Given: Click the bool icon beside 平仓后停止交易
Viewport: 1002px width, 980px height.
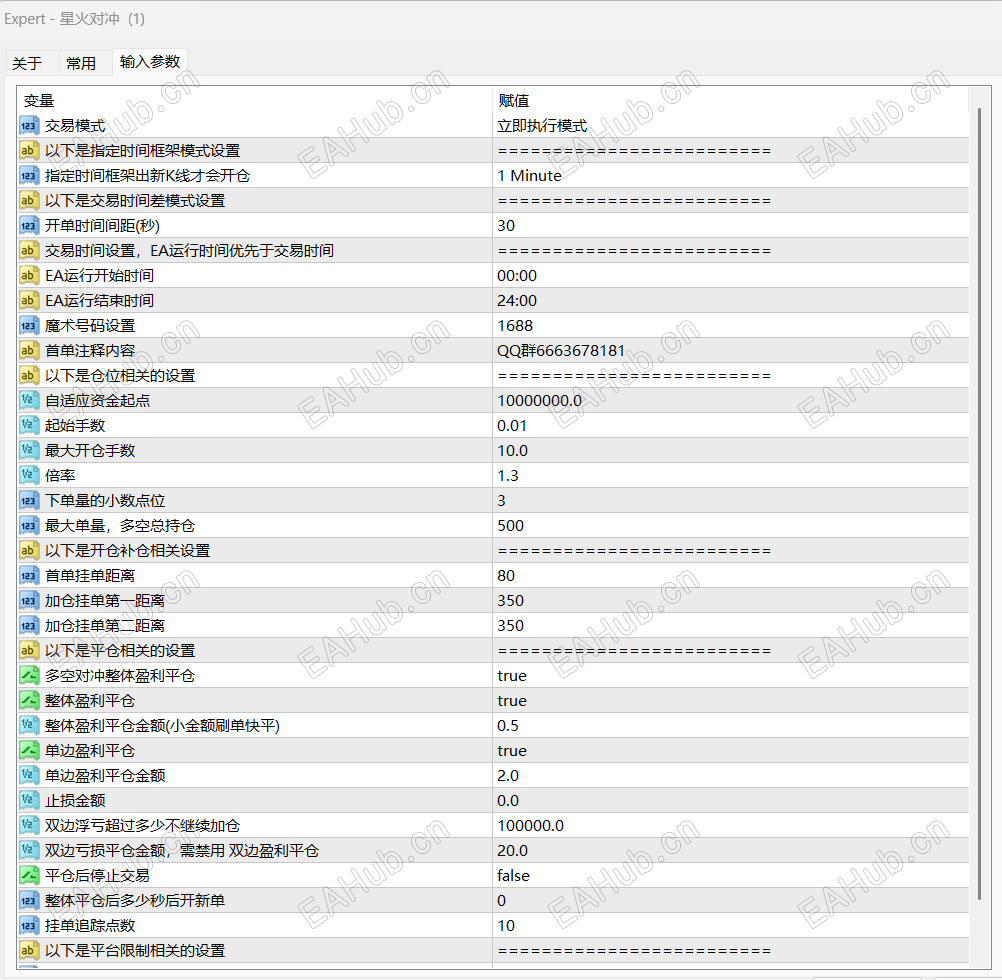Looking at the screenshot, I should pyautogui.click(x=29, y=875).
